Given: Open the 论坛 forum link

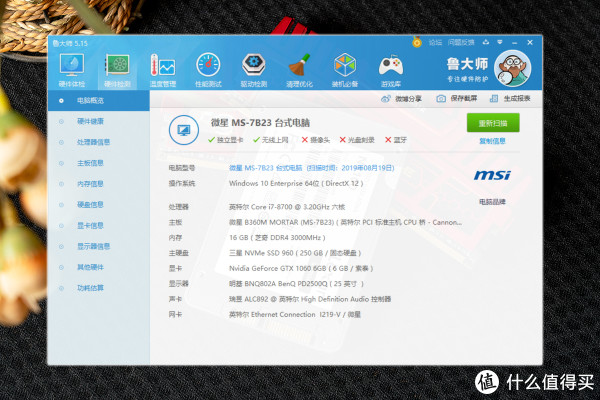Looking at the screenshot, I should pyautogui.click(x=435, y=42).
